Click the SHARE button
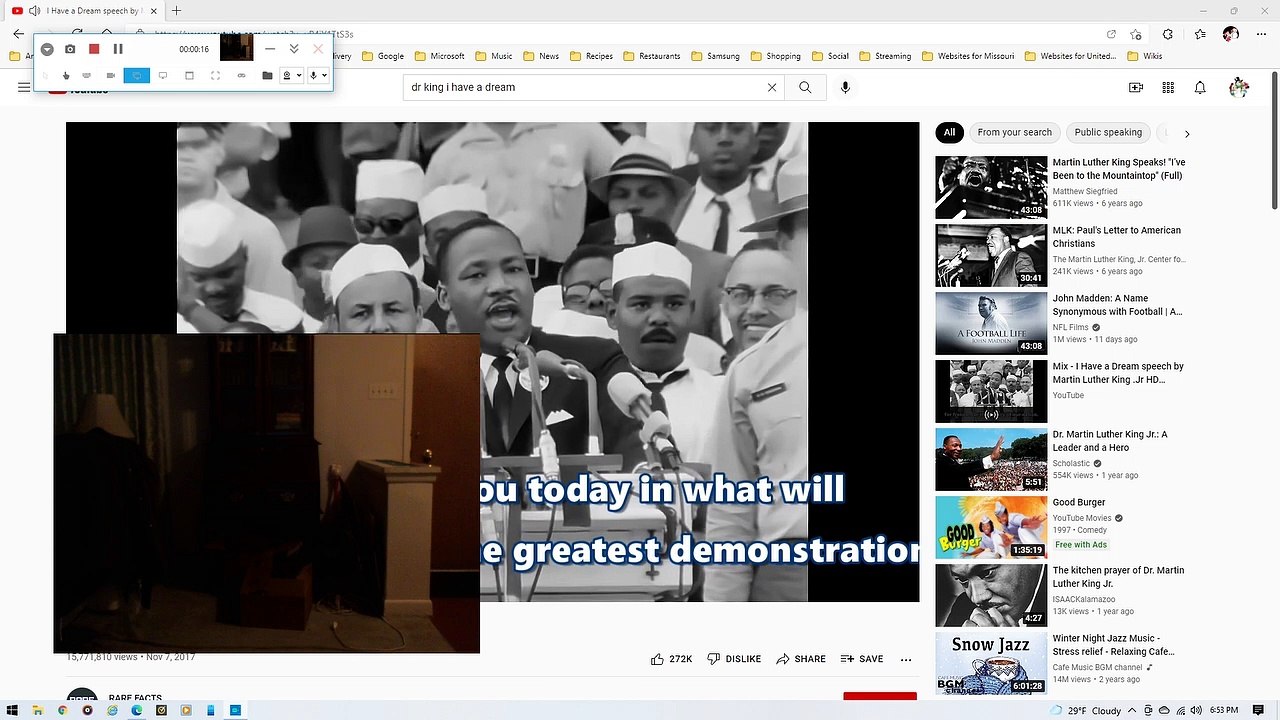The width and height of the screenshot is (1280, 720). click(801, 659)
